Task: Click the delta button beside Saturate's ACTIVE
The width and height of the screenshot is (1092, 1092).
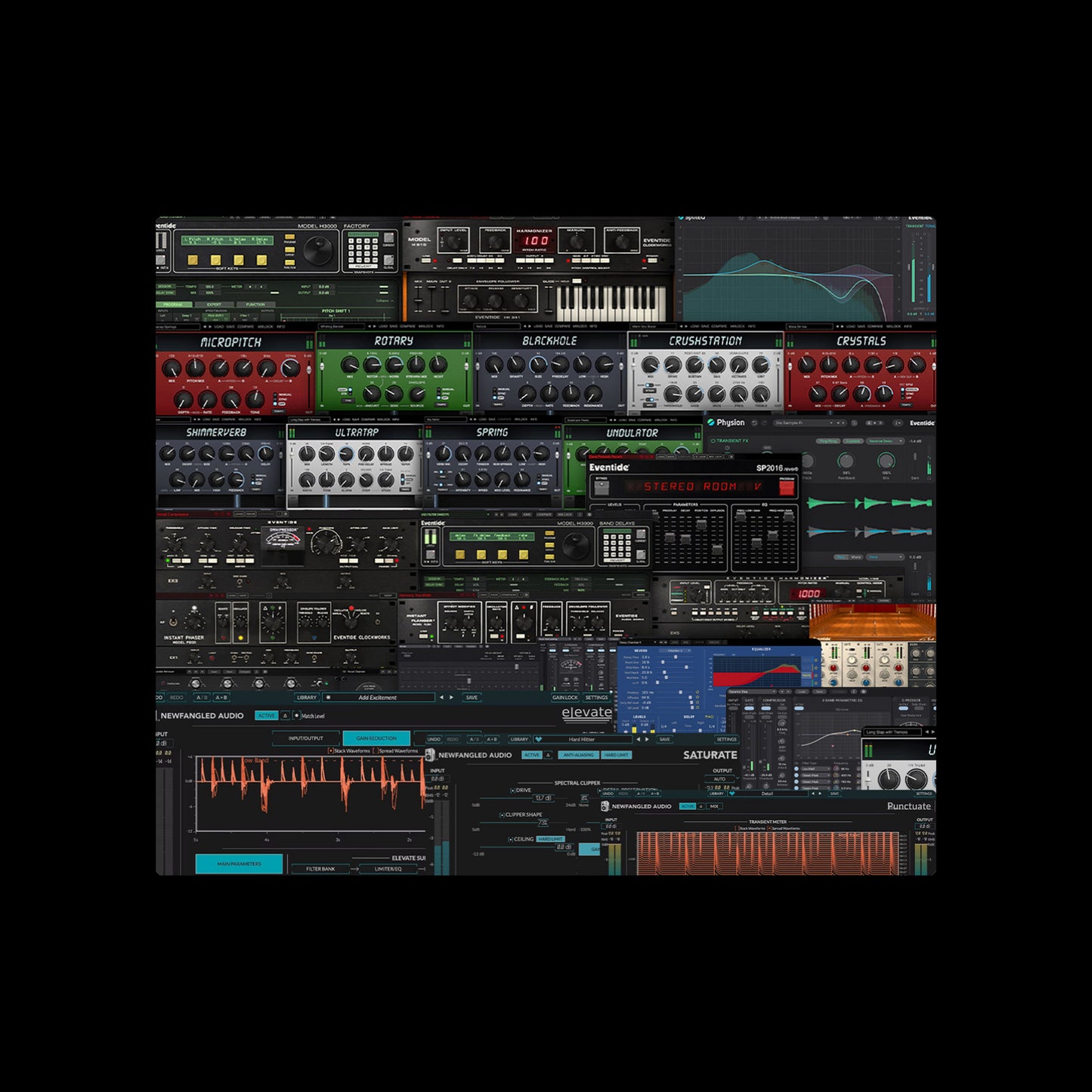Action: 549,755
